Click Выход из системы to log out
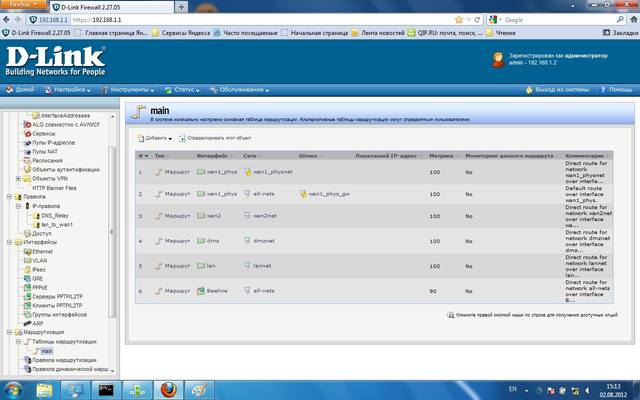 click(558, 90)
